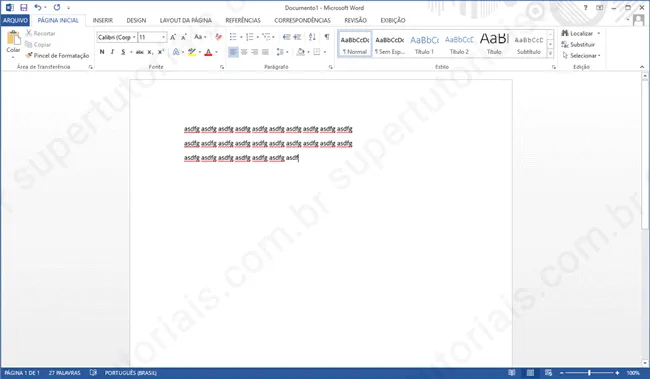
Task: Decrease paragraph indent
Action: (x=286, y=37)
